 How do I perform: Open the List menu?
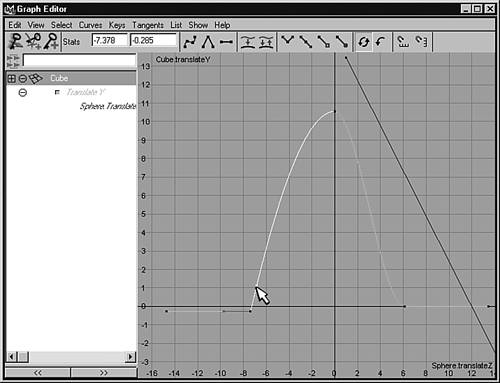pos(176,25)
